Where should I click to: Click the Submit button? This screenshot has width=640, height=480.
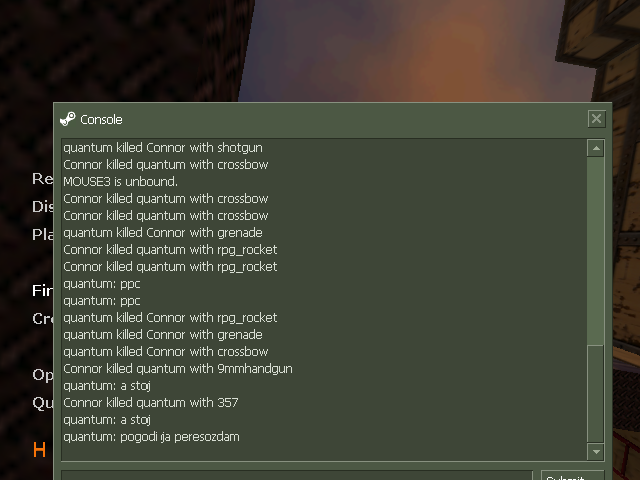coord(572,476)
